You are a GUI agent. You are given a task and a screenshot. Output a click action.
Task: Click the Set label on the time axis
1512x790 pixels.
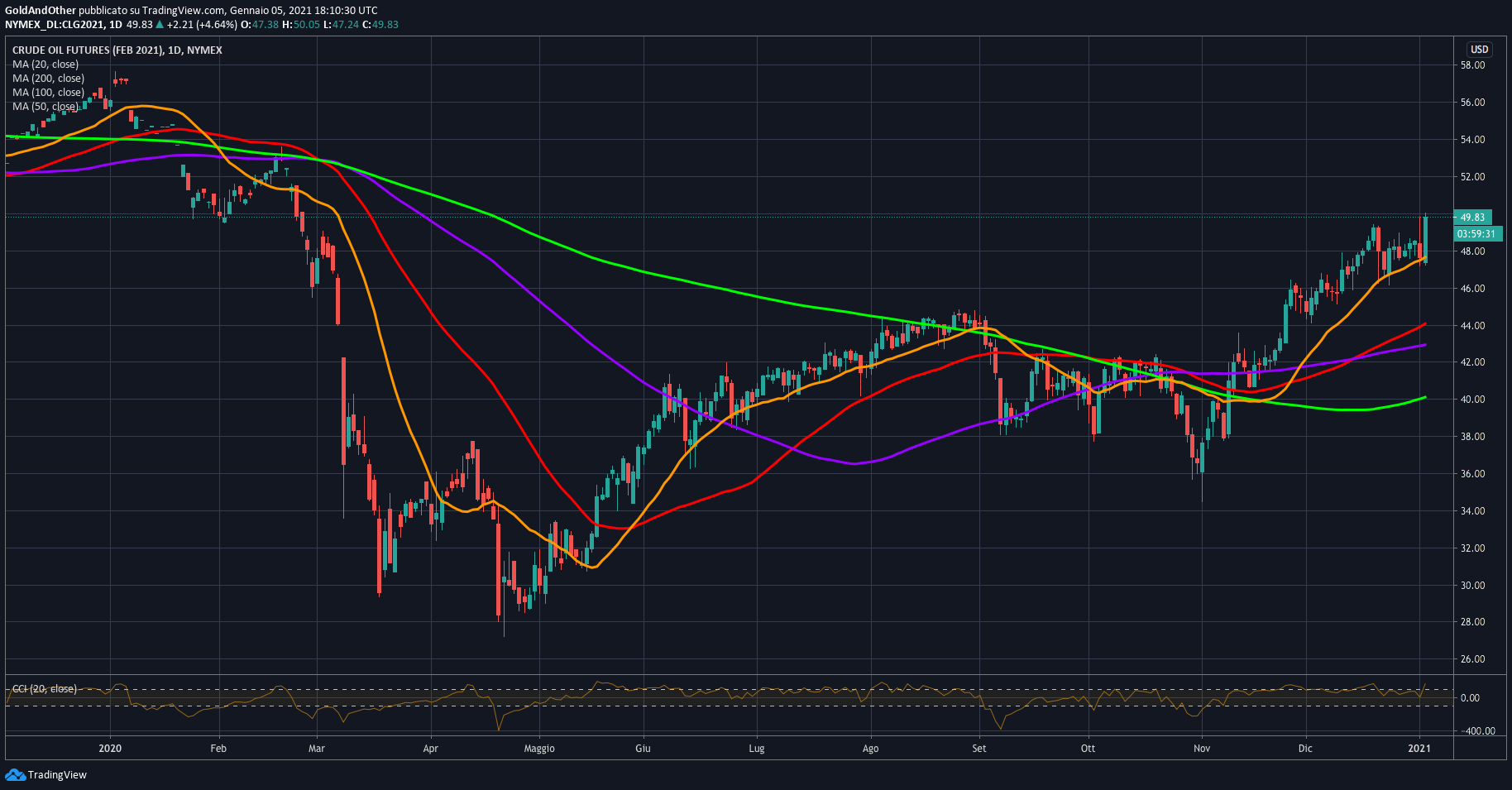tap(979, 749)
